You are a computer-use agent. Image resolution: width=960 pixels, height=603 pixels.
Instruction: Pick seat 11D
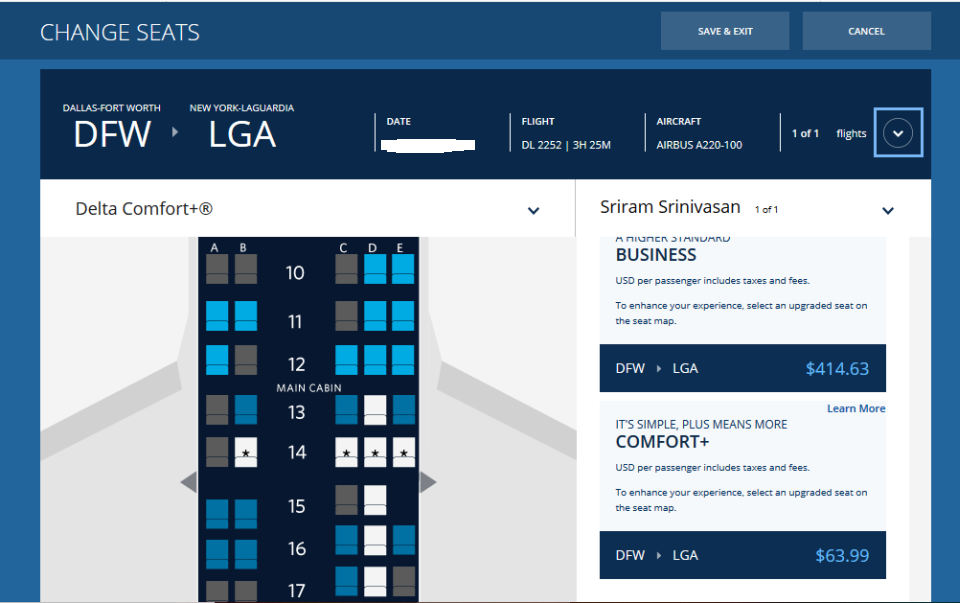click(375, 316)
